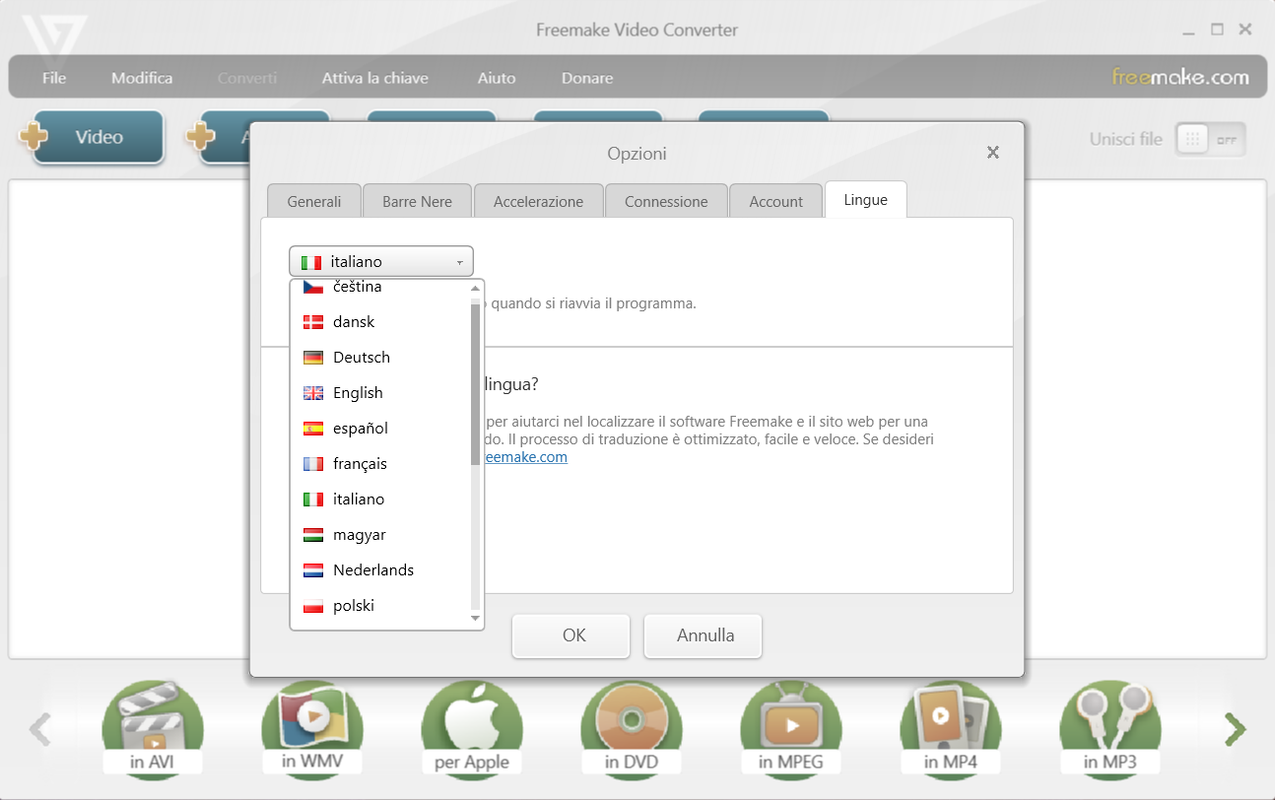Select dansk in the language list
The image size is (1275, 800).
click(380, 322)
